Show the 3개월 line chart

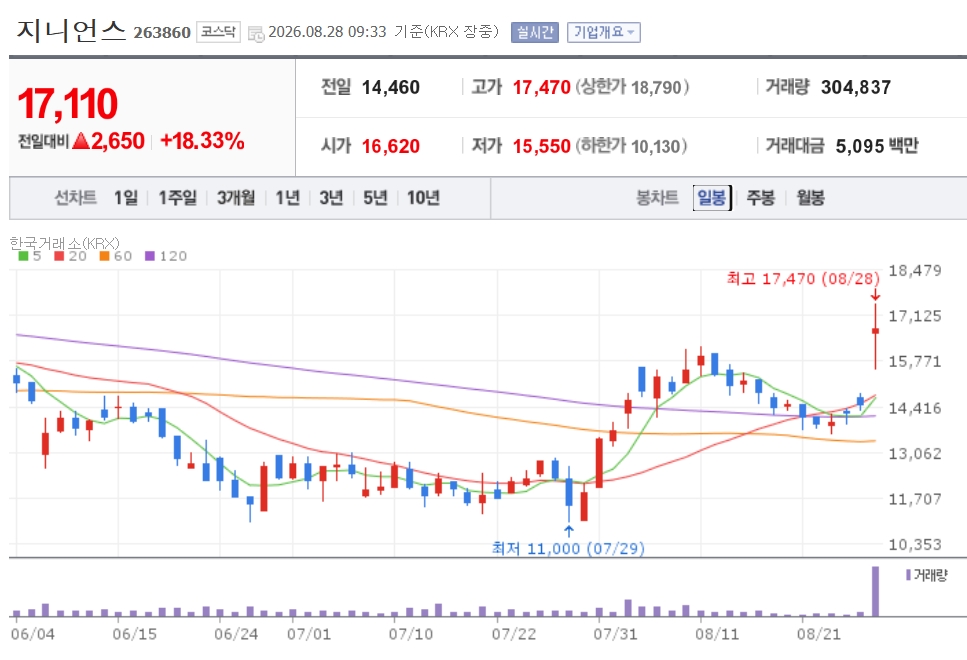click(236, 197)
